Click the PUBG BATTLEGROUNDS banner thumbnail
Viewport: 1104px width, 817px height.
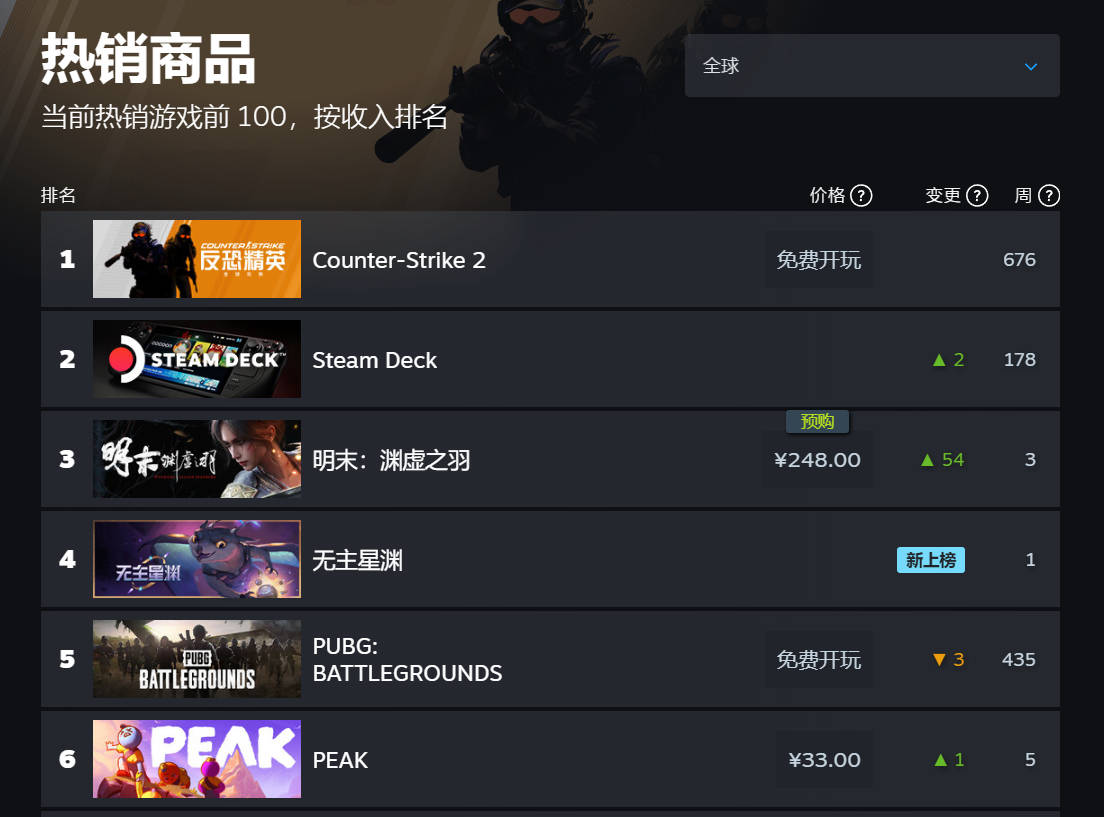pos(197,659)
